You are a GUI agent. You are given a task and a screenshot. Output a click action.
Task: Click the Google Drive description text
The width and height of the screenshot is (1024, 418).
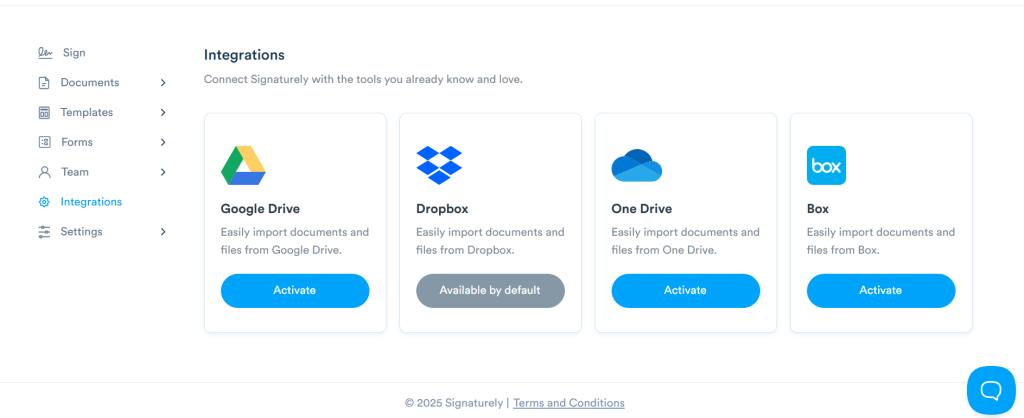click(295, 241)
